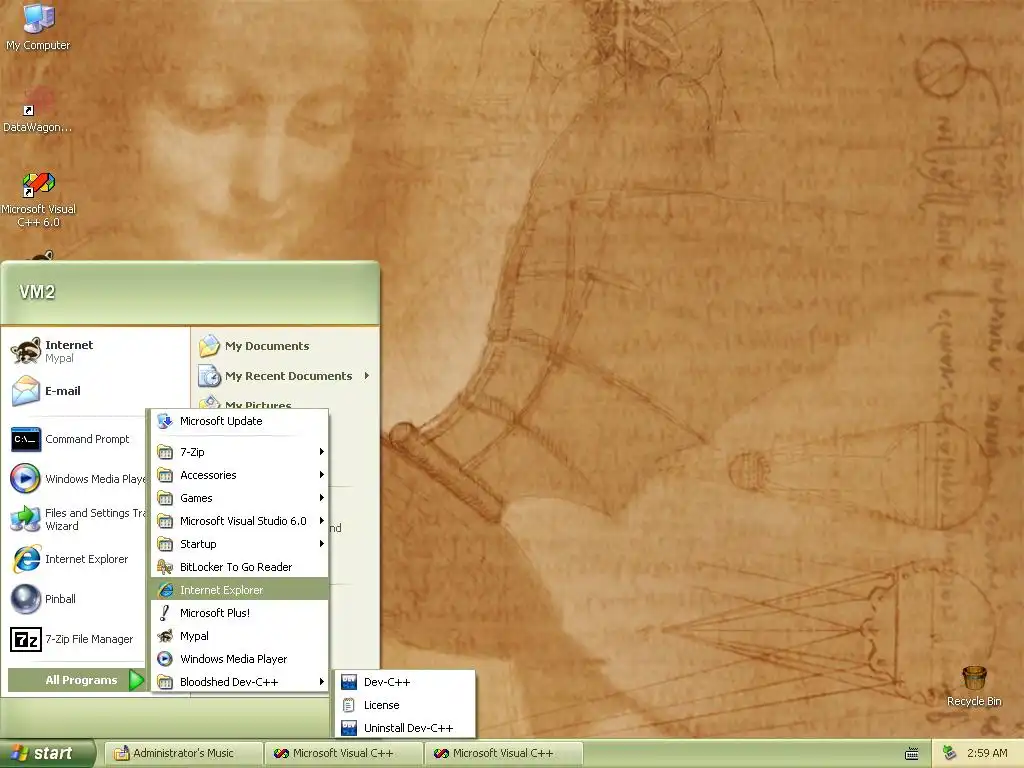The height and width of the screenshot is (768, 1024).
Task: Expand the 7-Zip submenu arrow
Action: tap(321, 451)
